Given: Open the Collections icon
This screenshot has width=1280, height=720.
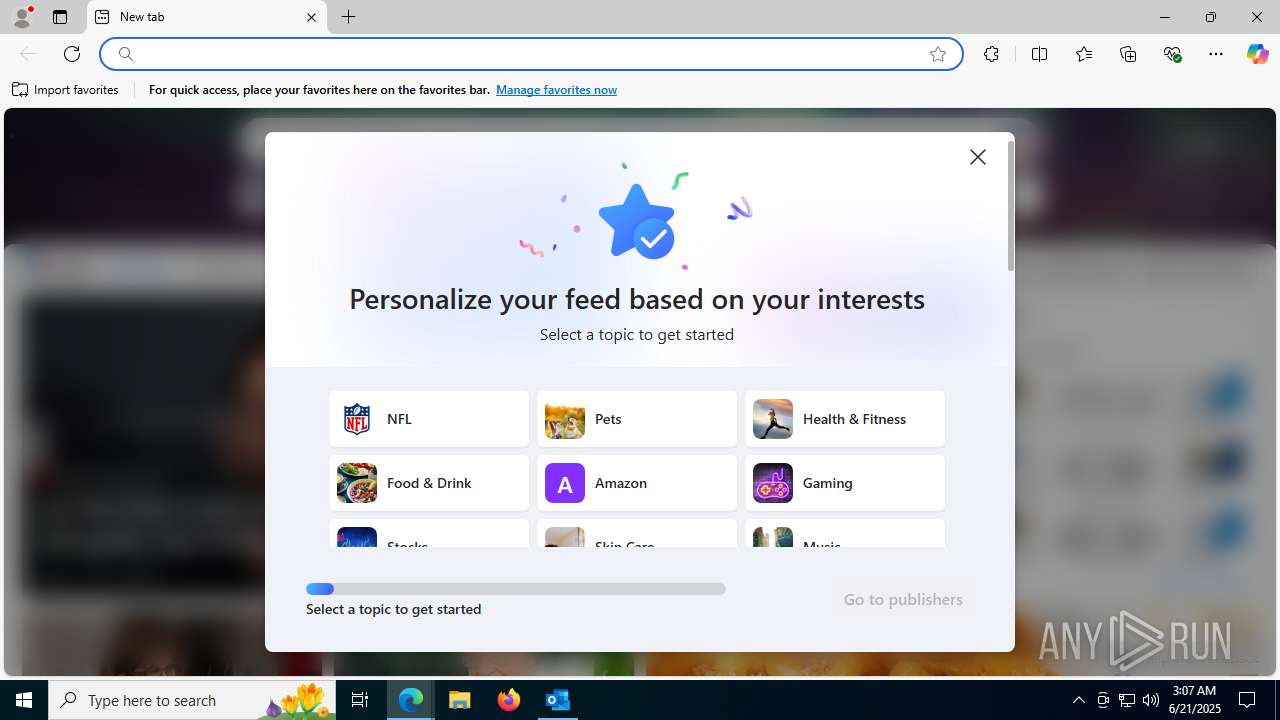Looking at the screenshot, I should tap(1128, 54).
